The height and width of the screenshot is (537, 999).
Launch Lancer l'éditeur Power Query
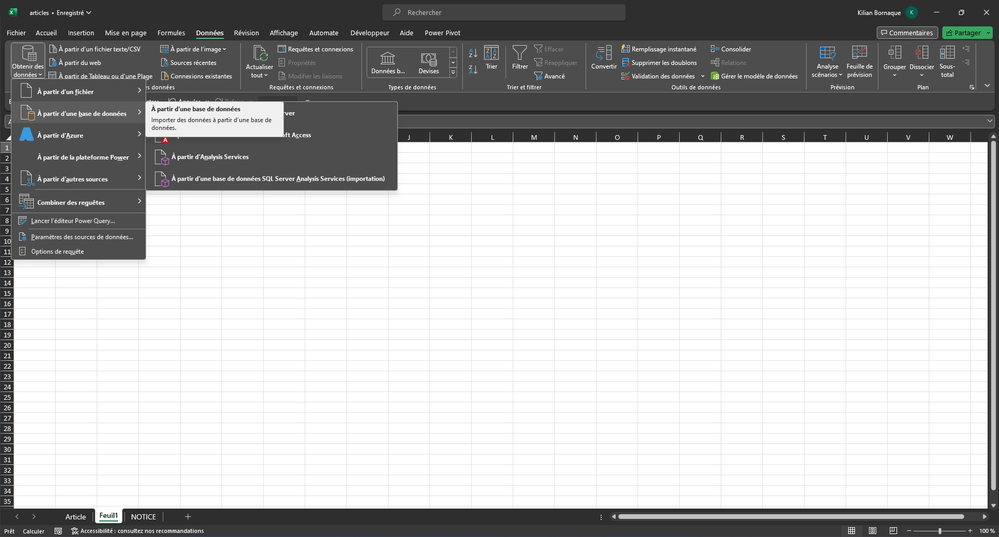point(80,220)
